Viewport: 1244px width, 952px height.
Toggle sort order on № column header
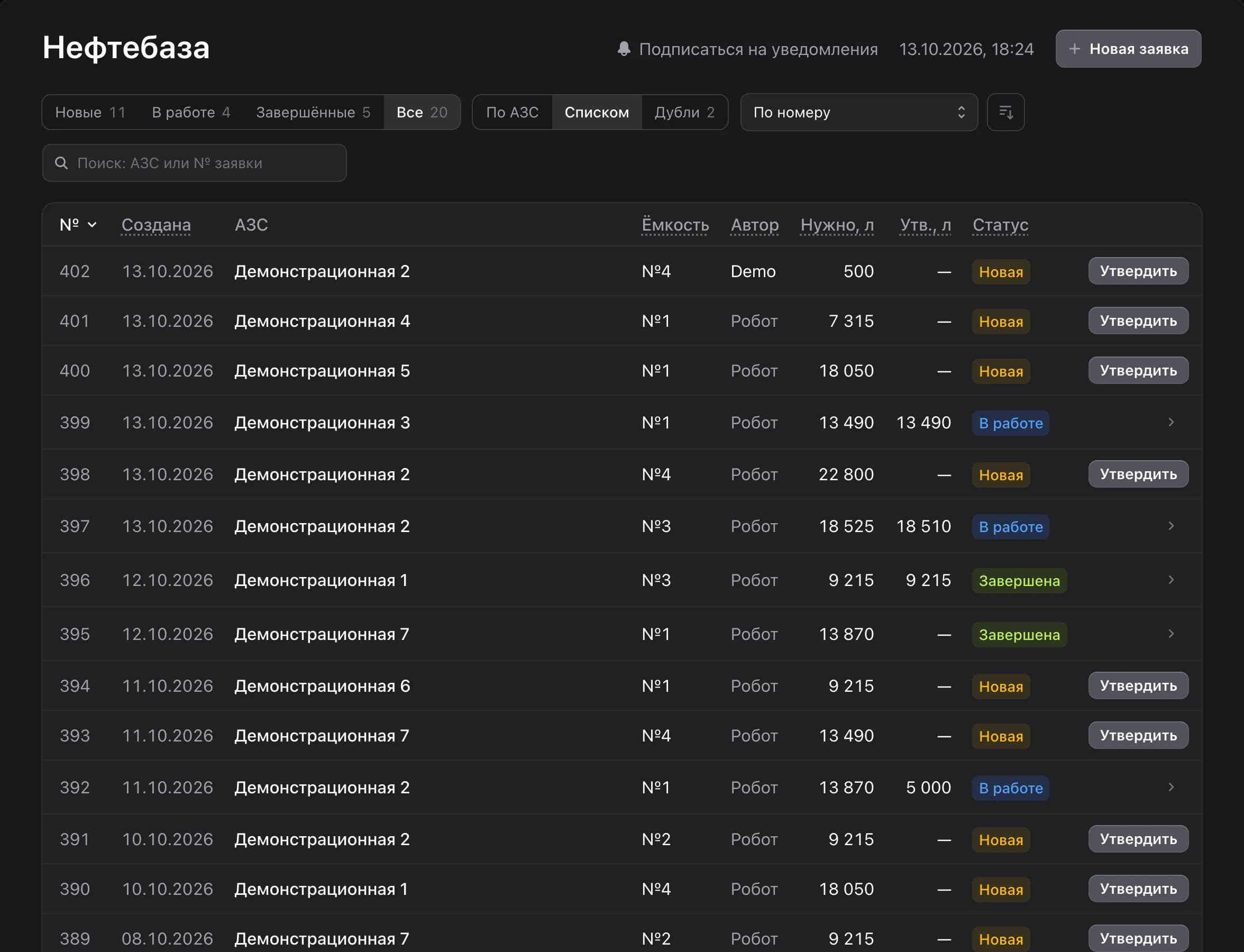tap(78, 225)
